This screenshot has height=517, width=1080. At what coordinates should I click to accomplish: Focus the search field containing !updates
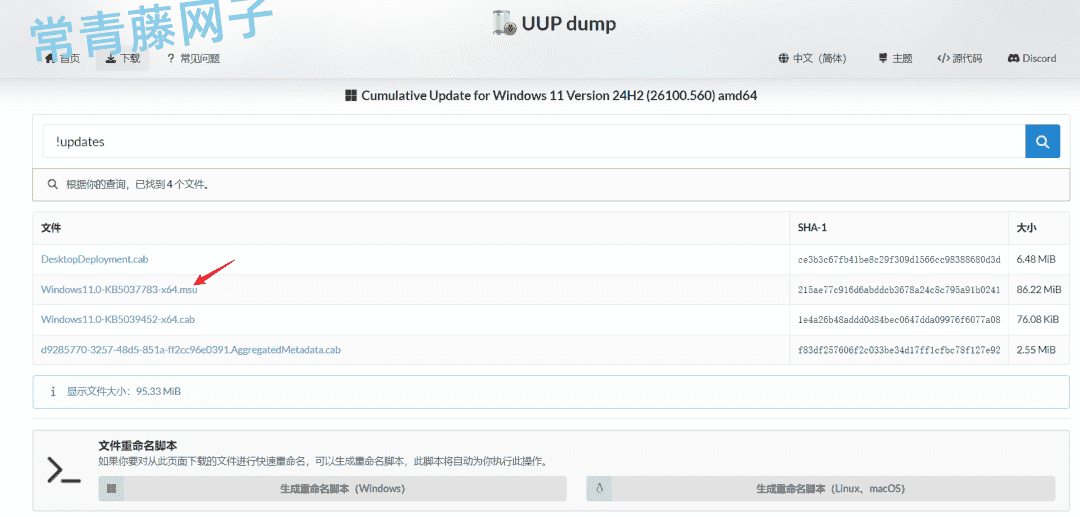pyautogui.click(x=534, y=142)
